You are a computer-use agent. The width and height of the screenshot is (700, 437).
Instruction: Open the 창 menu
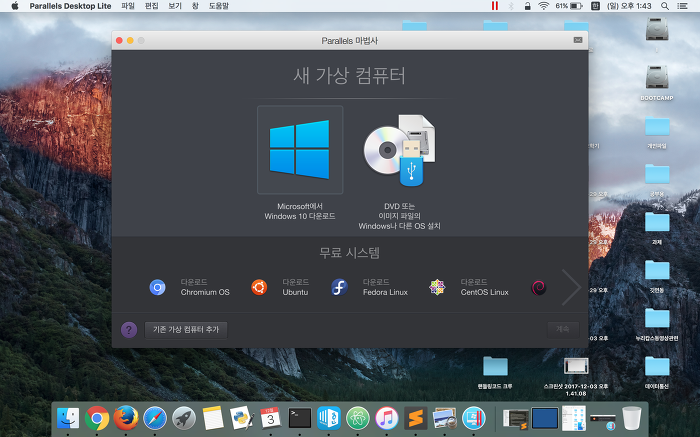[195, 6]
